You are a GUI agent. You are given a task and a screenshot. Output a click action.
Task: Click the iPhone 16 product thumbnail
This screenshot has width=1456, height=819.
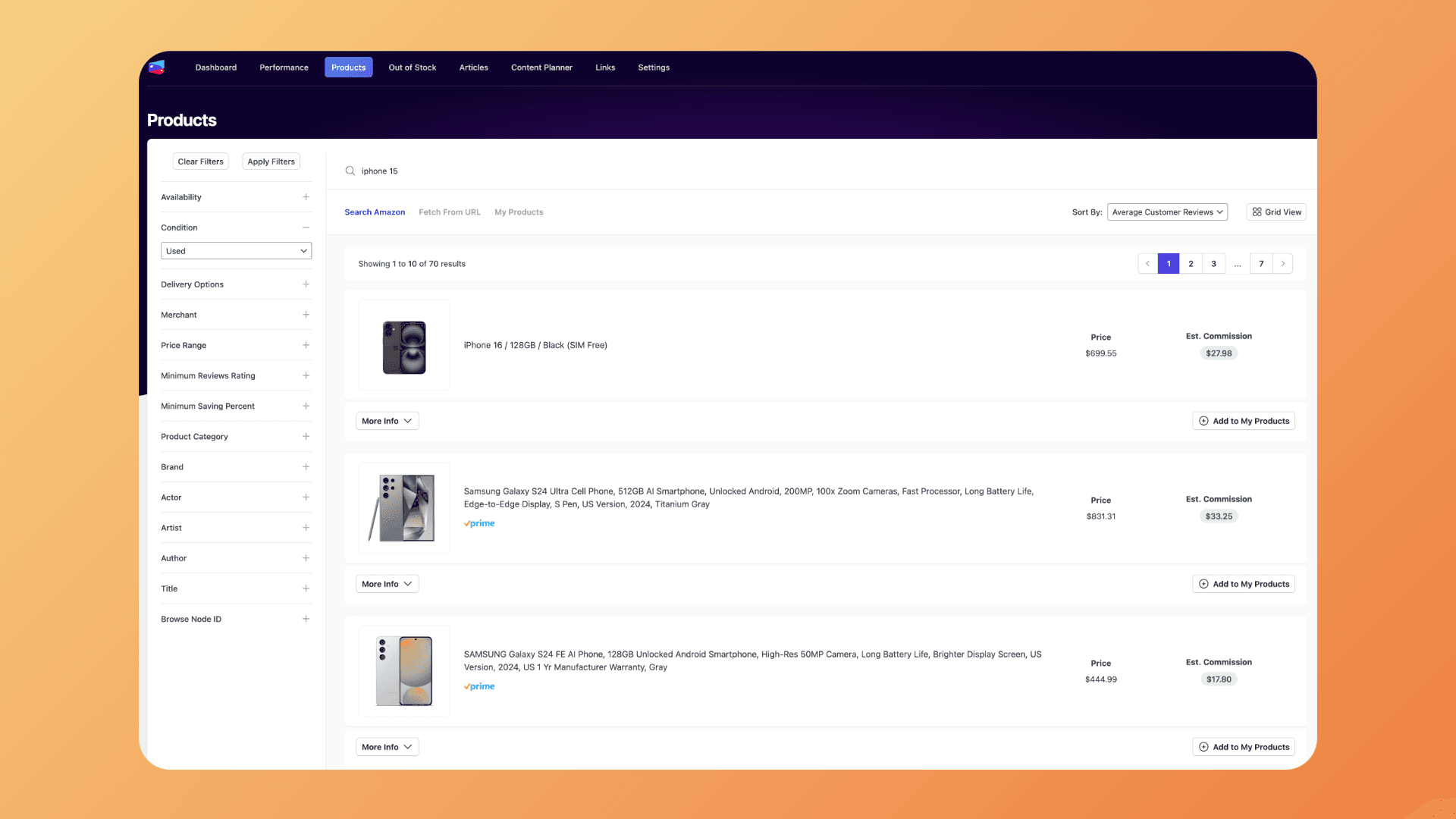(403, 346)
